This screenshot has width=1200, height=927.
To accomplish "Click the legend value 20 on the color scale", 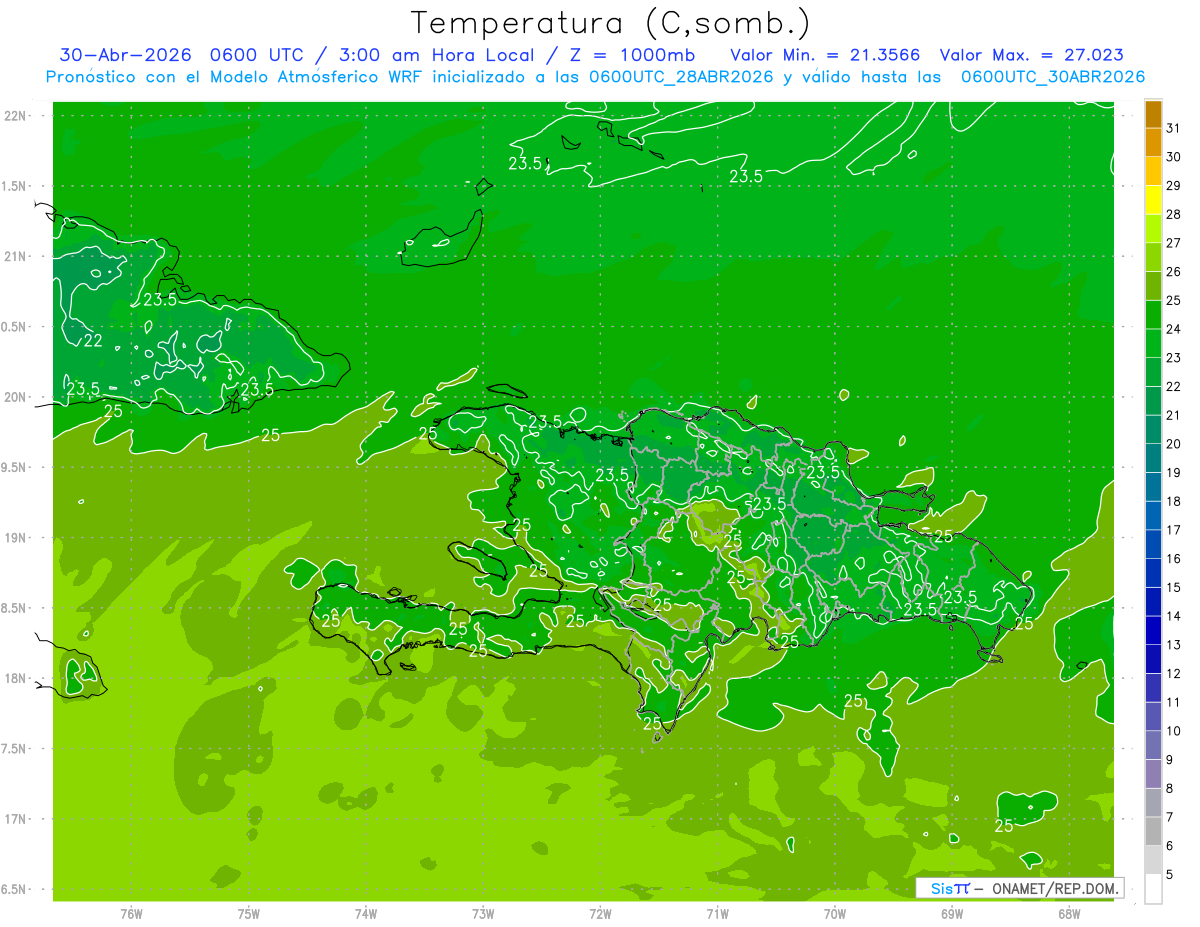I will (x=1174, y=444).
